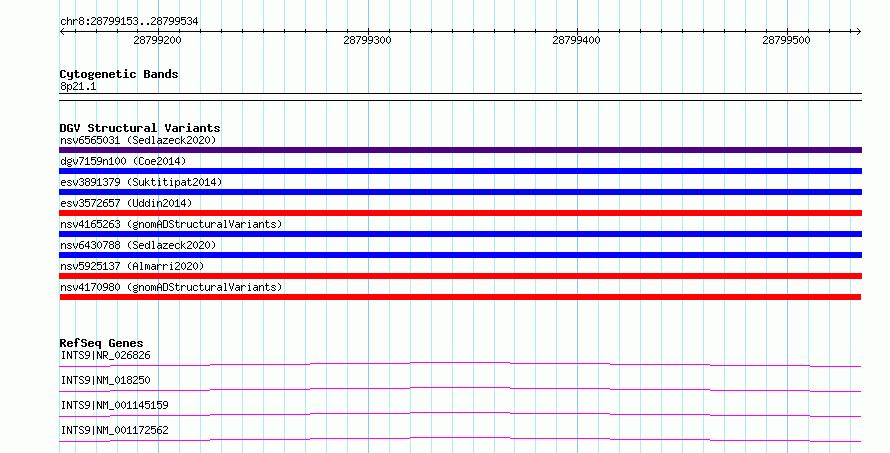
Task: Select the Cytogenetic Bands track title
Action: [119, 74]
